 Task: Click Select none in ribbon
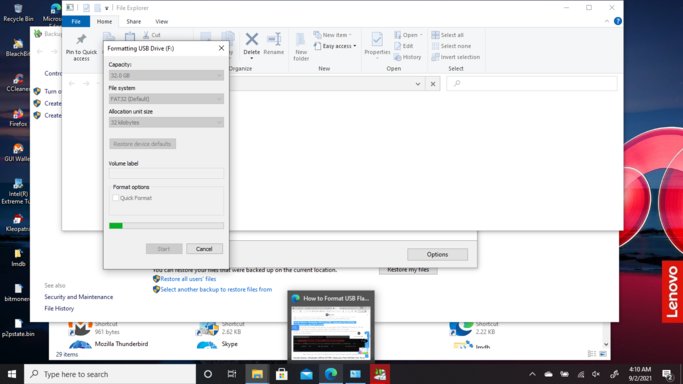451,46
